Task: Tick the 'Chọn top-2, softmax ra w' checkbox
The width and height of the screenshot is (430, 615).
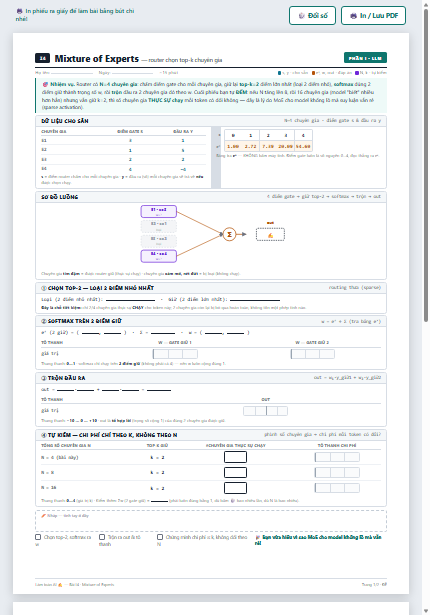Action: pos(38,537)
